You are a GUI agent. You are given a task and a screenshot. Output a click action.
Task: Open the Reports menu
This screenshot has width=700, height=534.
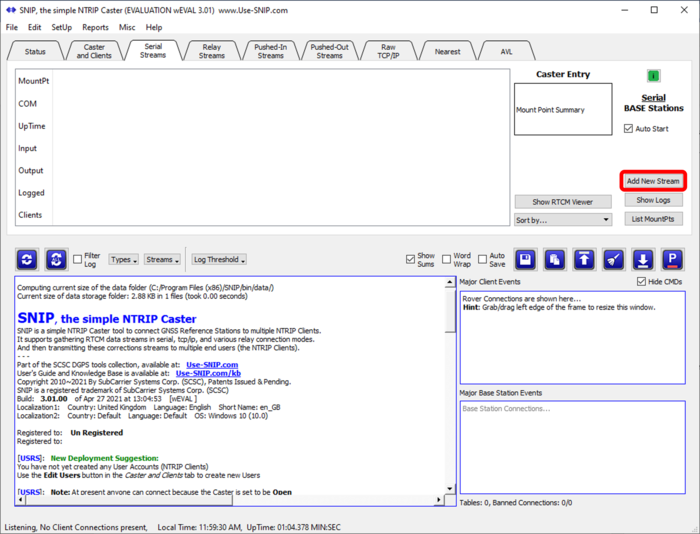[x=95, y=27]
